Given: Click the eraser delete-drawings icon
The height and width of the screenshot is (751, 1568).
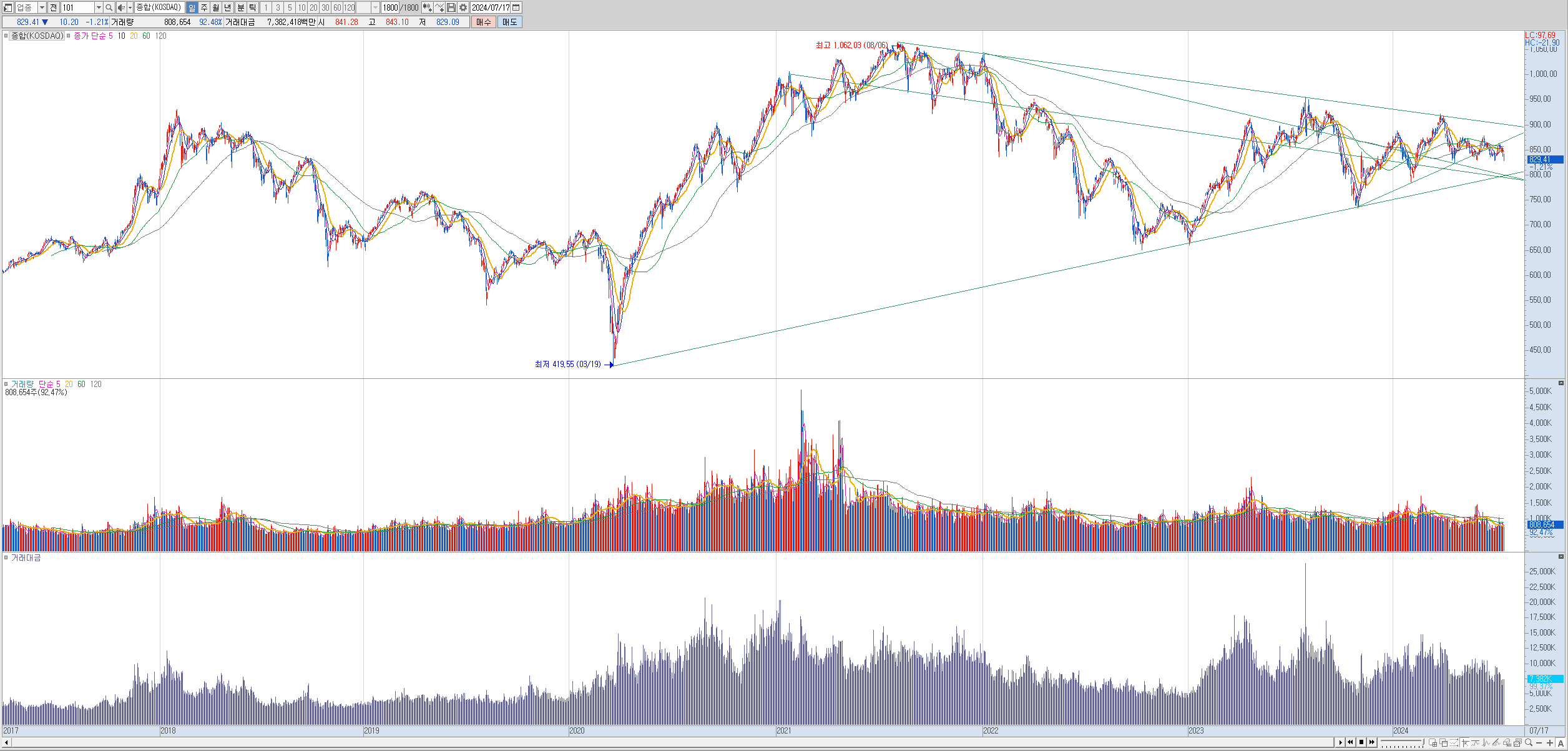Looking at the screenshot, I should tap(1507, 742).
